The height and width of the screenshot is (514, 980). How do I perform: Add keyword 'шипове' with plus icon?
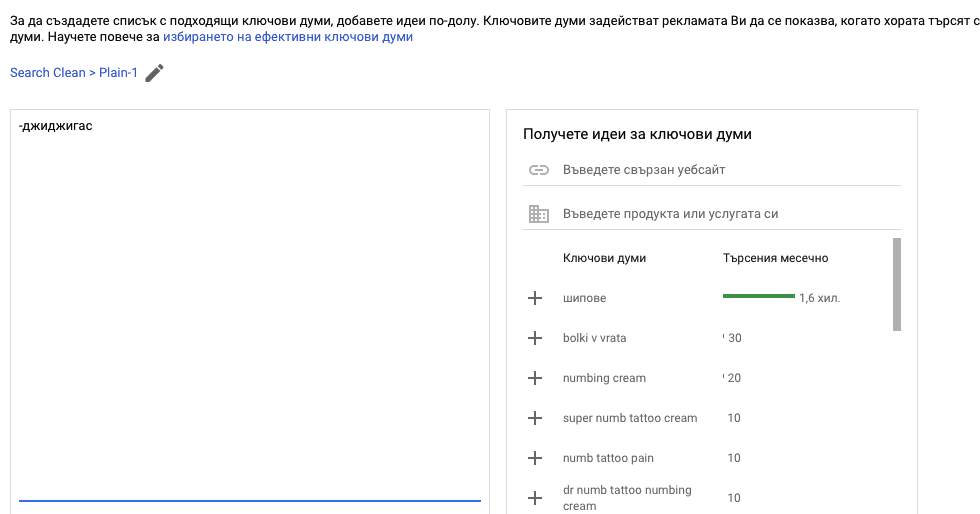[535, 298]
